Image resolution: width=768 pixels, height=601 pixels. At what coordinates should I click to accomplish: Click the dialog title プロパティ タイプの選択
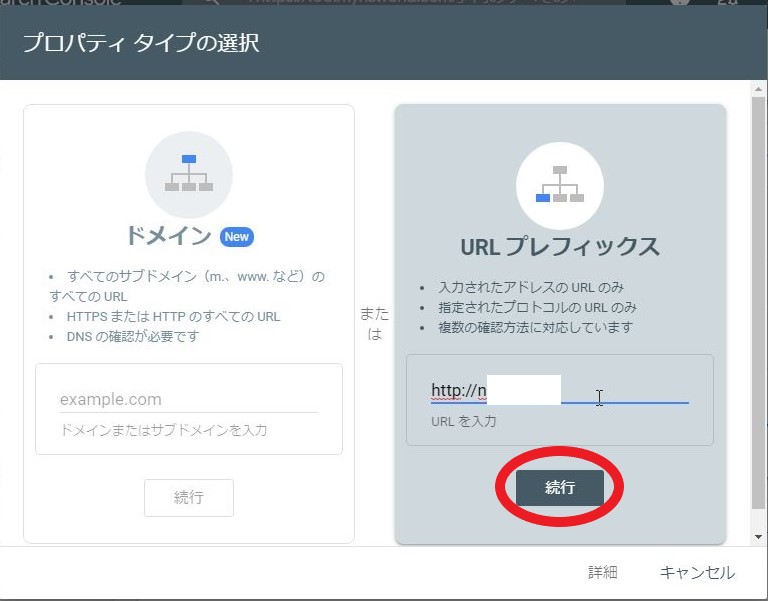tap(141, 43)
